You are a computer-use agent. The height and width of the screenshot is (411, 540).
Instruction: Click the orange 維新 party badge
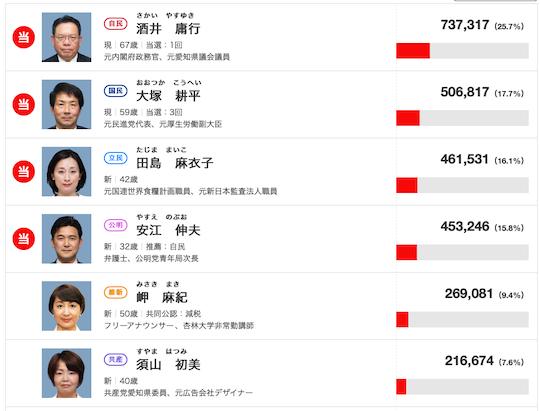click(x=115, y=292)
